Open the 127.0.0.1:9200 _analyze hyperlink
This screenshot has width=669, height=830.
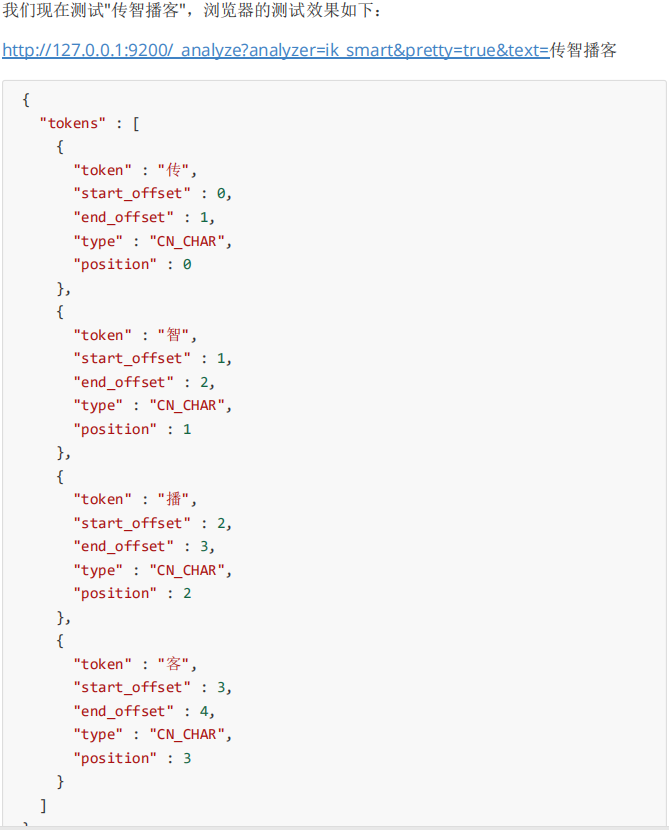275,50
